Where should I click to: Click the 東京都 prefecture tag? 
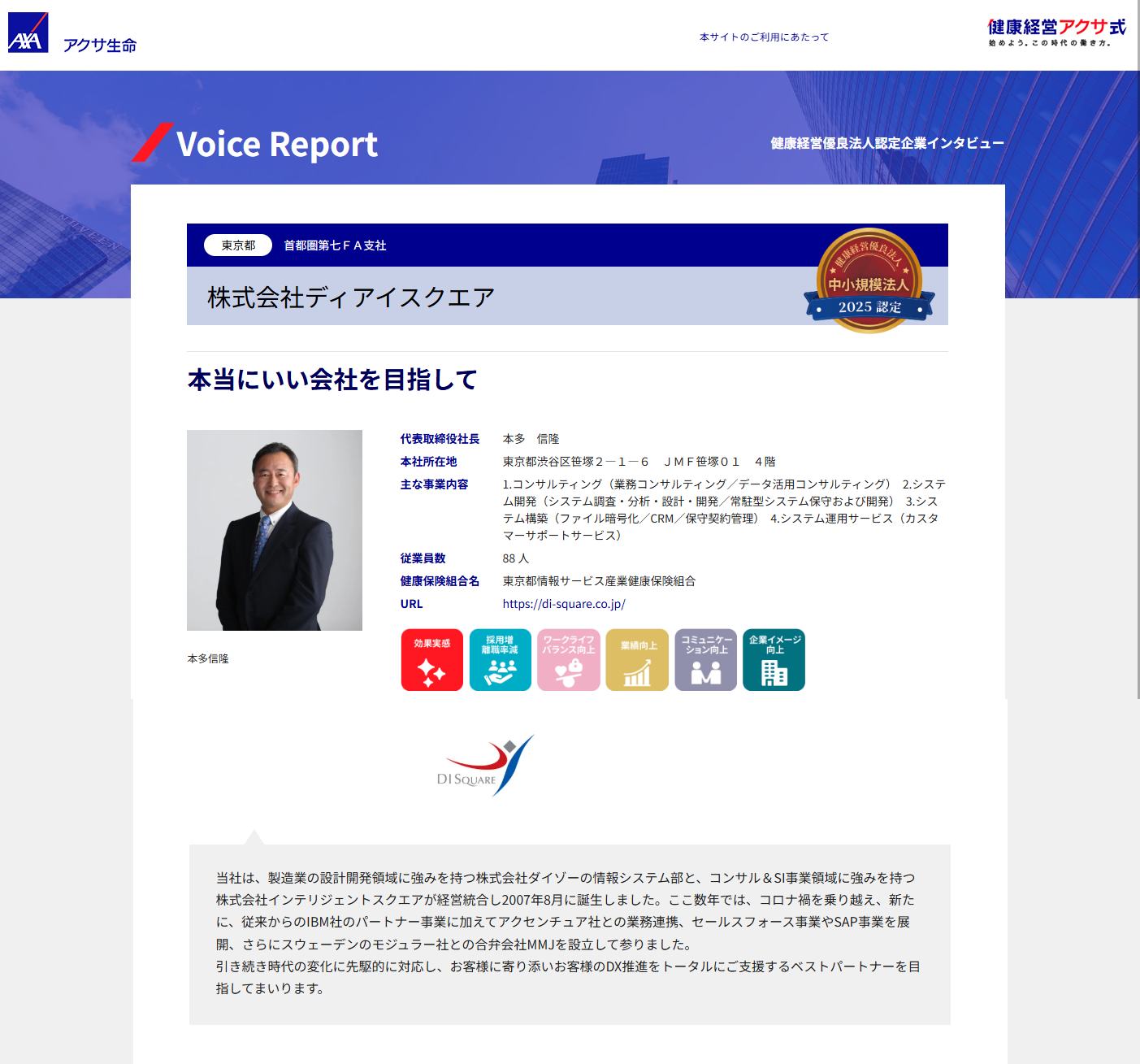coord(238,245)
